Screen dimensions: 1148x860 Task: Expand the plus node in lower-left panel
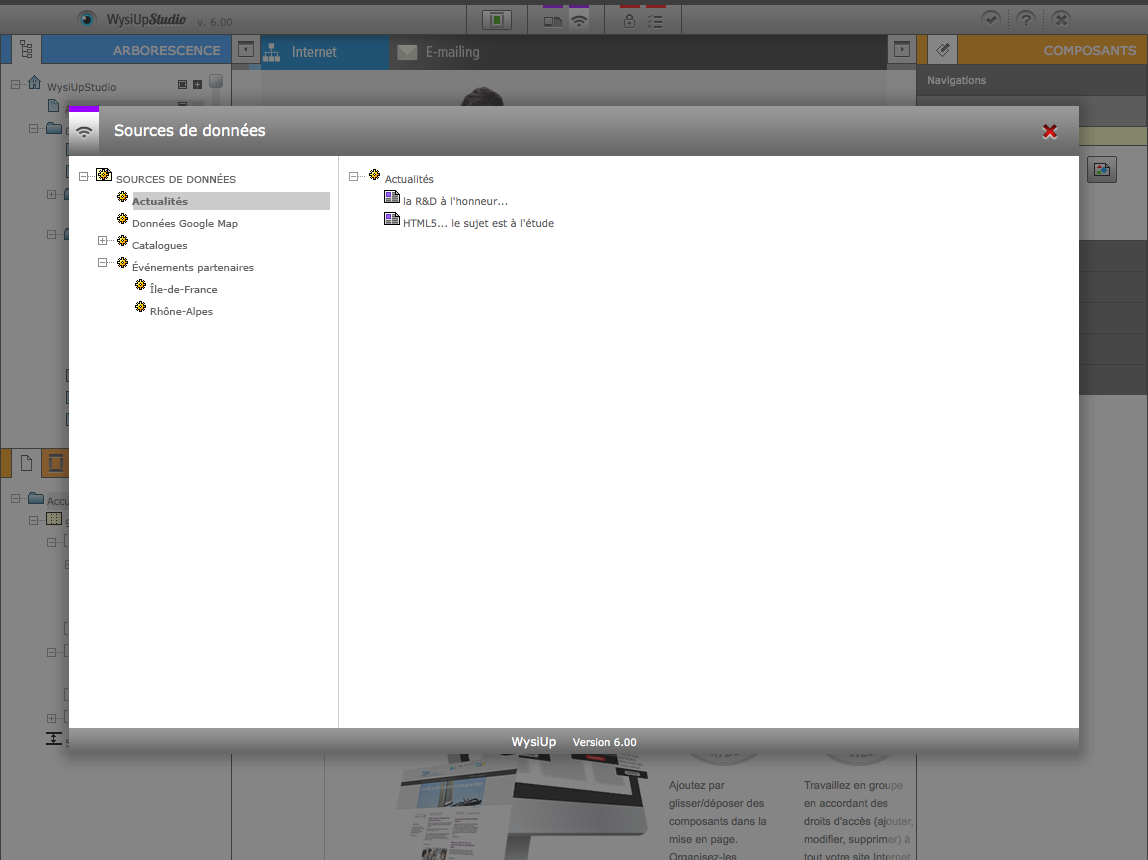coord(51,719)
